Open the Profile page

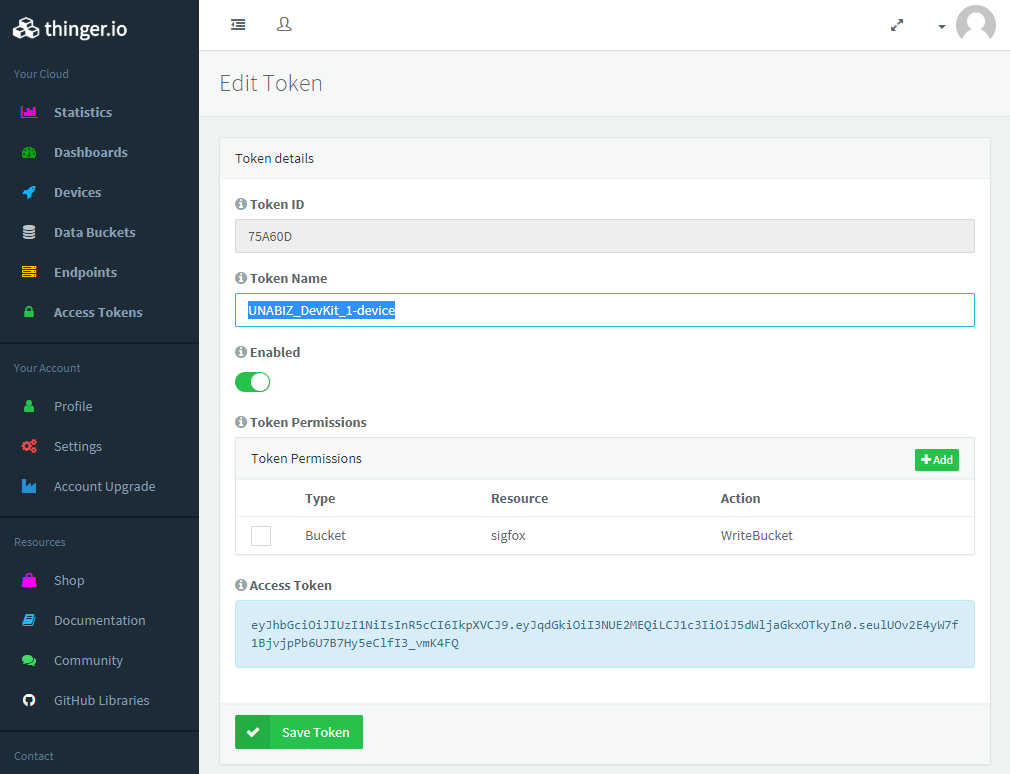click(73, 406)
